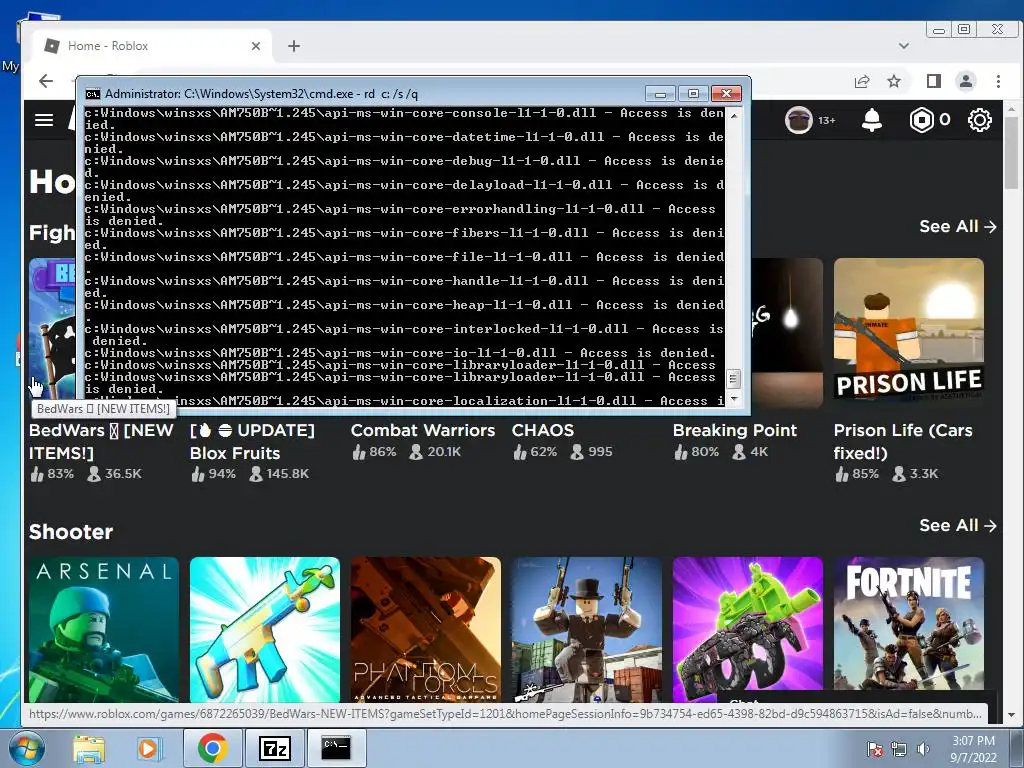Open the Blox Fruits title link
This screenshot has width=1024, height=768.
252,441
